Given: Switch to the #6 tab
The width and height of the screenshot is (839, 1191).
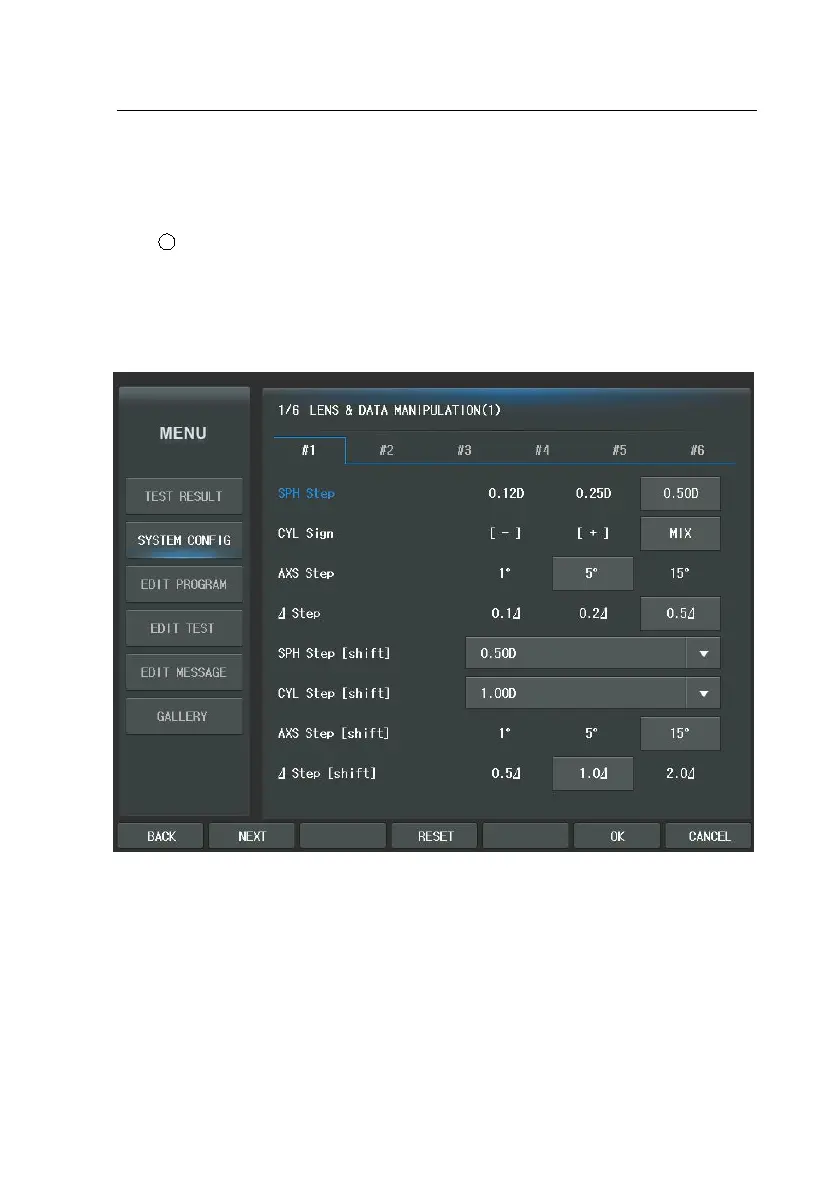Looking at the screenshot, I should tap(697, 450).
